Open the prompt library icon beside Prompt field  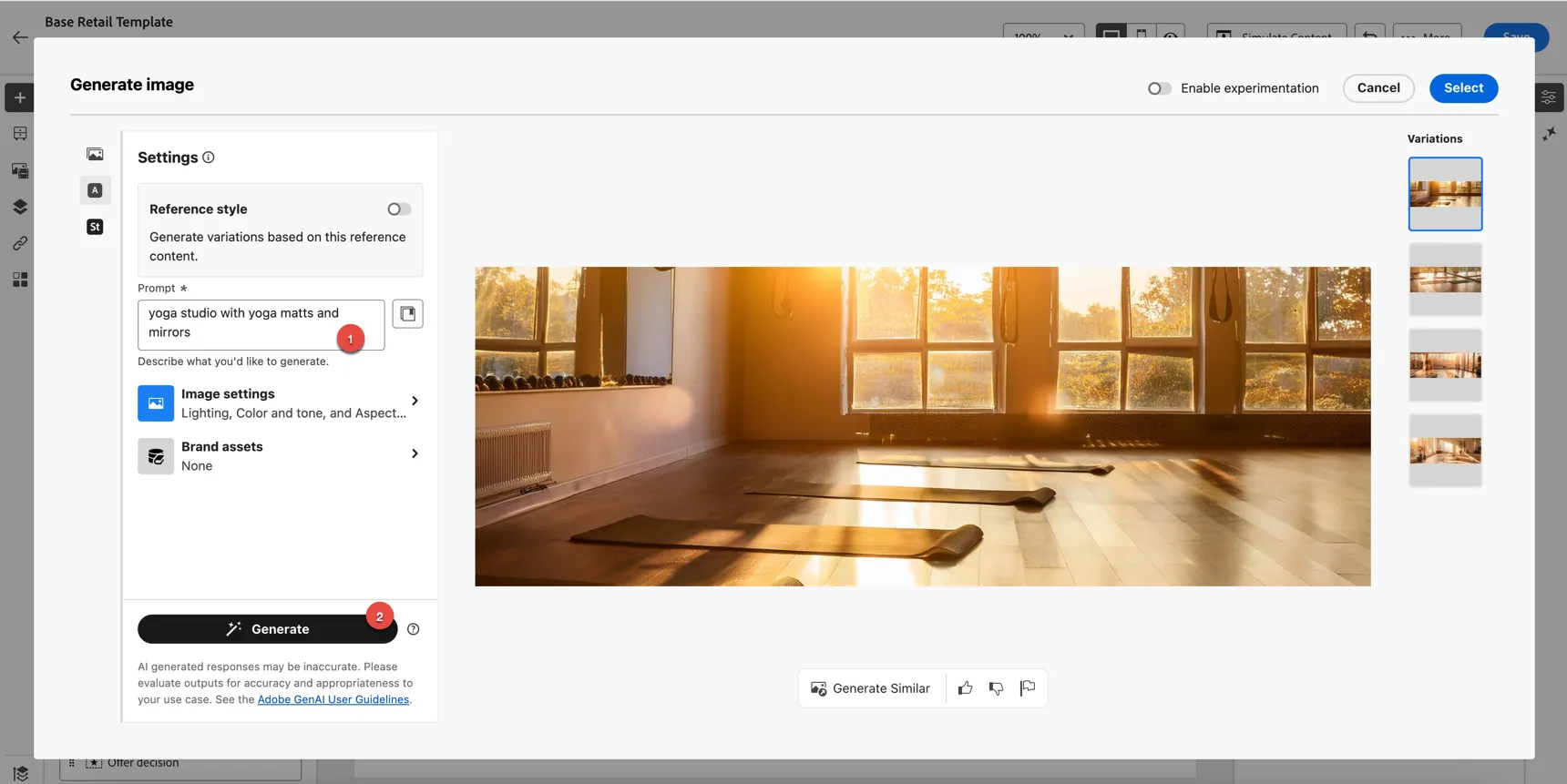(x=407, y=313)
